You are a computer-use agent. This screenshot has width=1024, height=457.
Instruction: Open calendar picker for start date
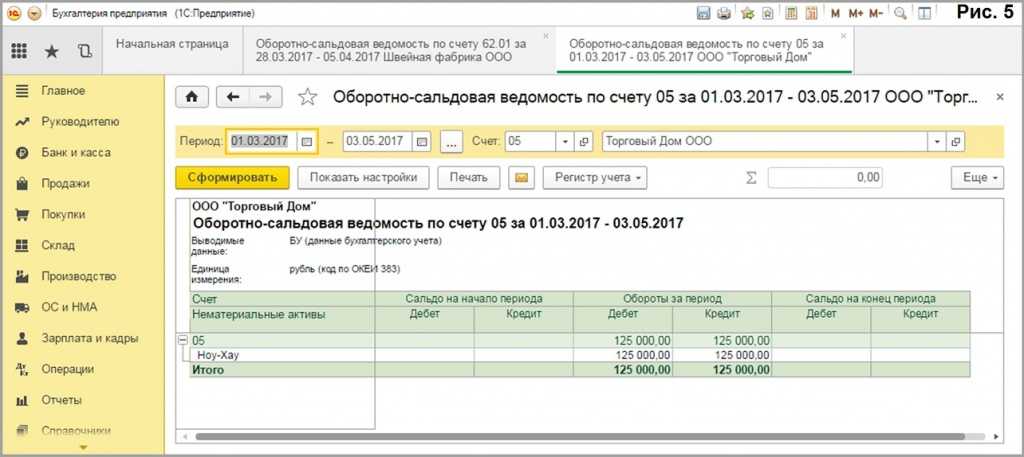307,141
